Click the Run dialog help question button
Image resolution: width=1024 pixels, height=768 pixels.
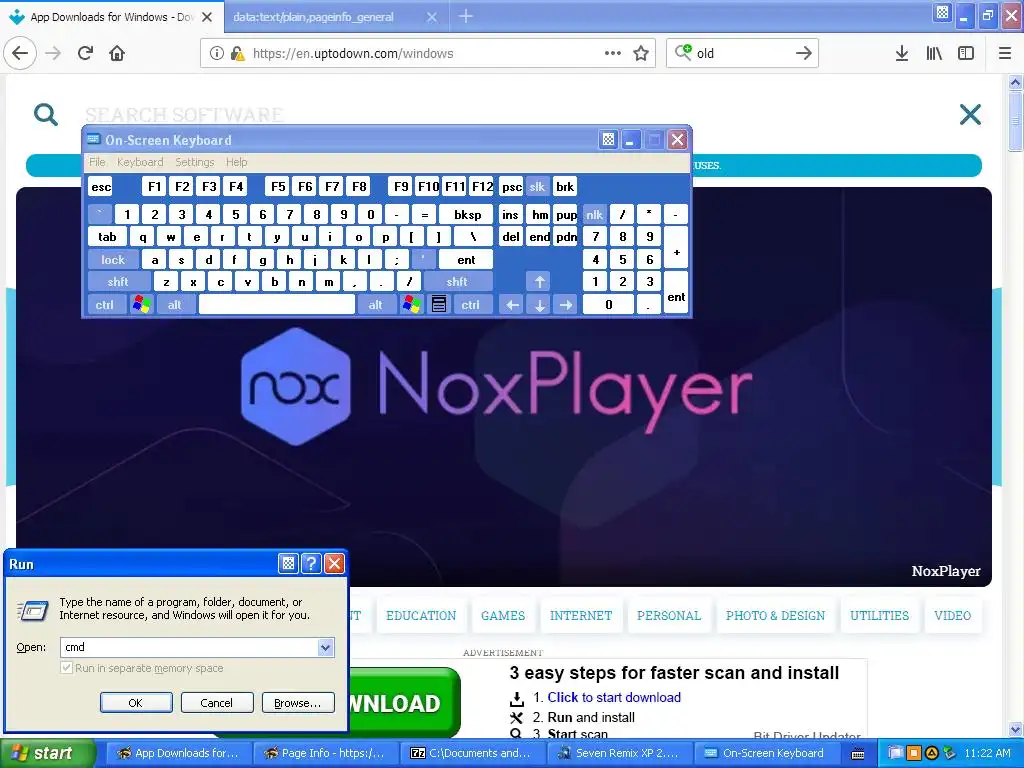click(x=312, y=564)
